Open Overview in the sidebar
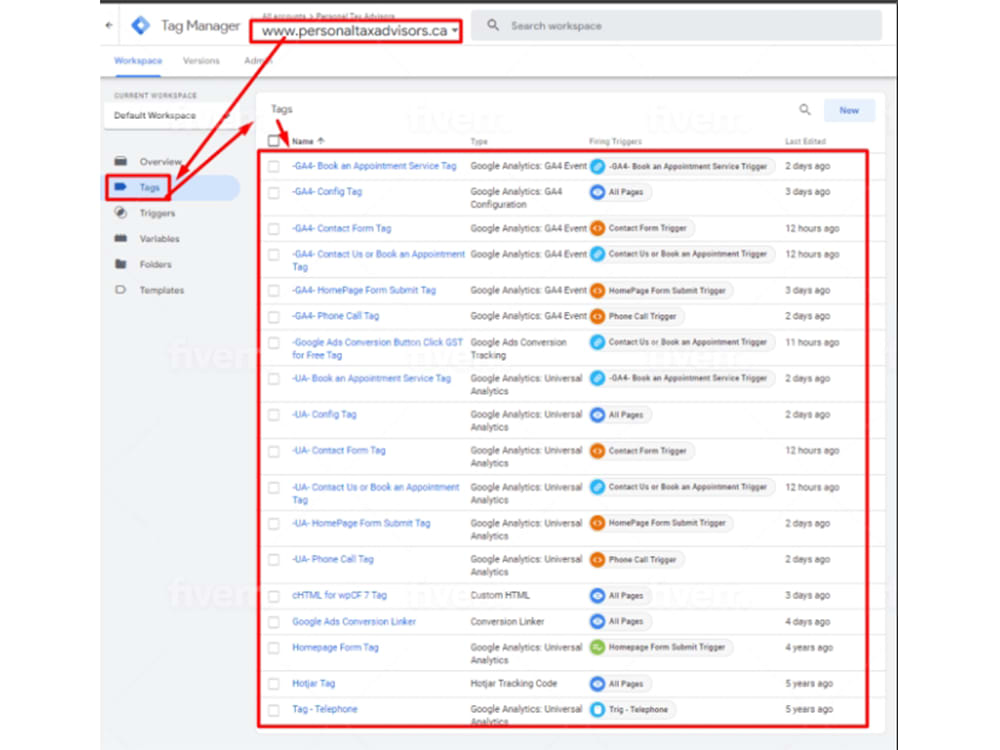1000x750 pixels. (x=161, y=161)
